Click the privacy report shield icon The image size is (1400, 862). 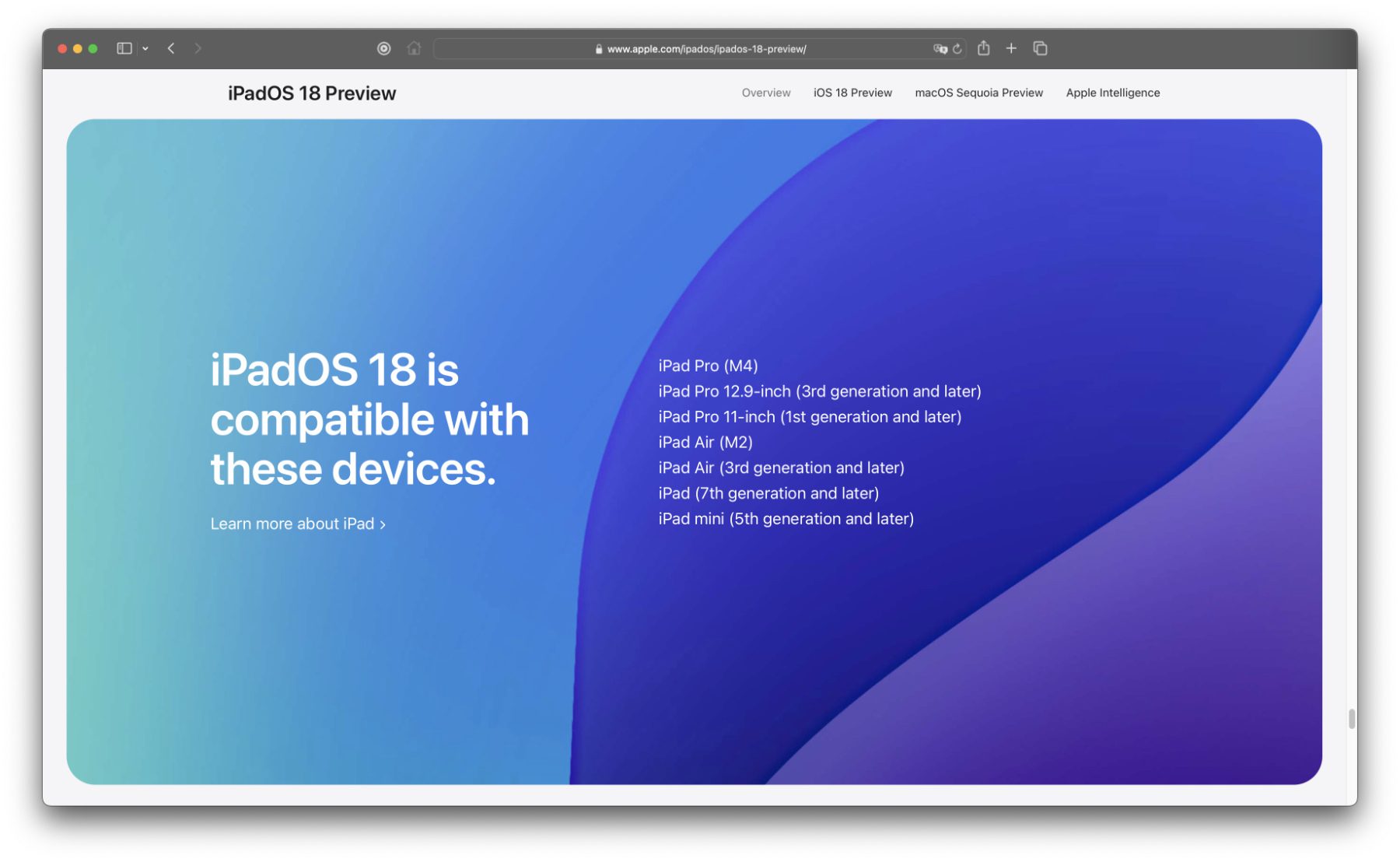point(383,48)
